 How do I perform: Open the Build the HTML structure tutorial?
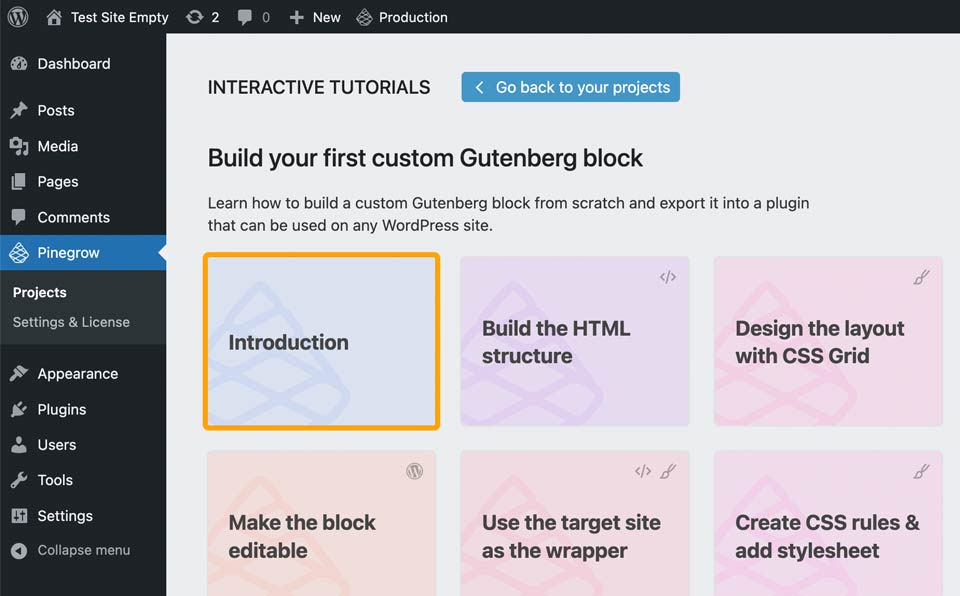574,342
